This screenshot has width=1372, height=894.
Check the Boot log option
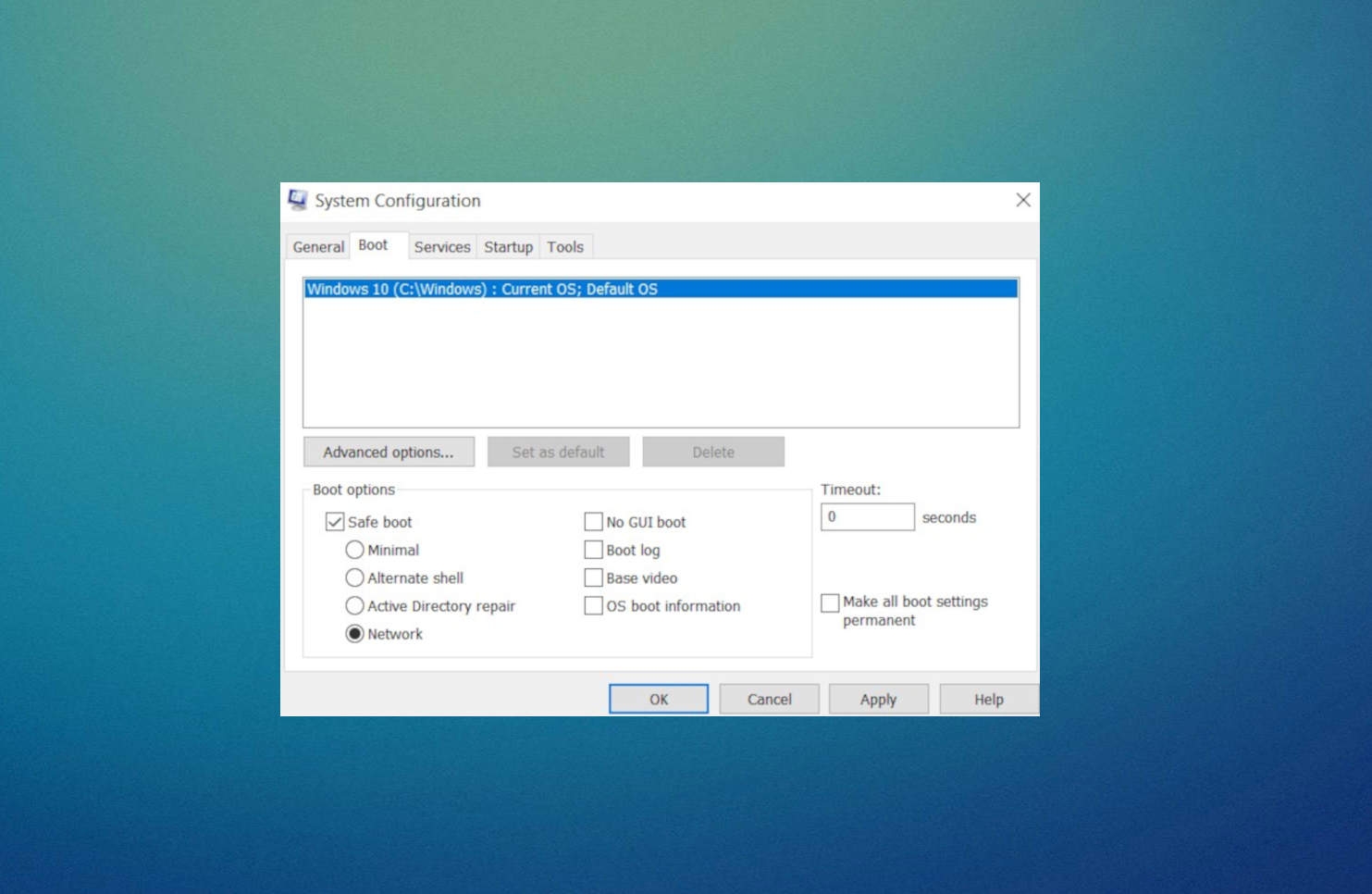point(594,550)
